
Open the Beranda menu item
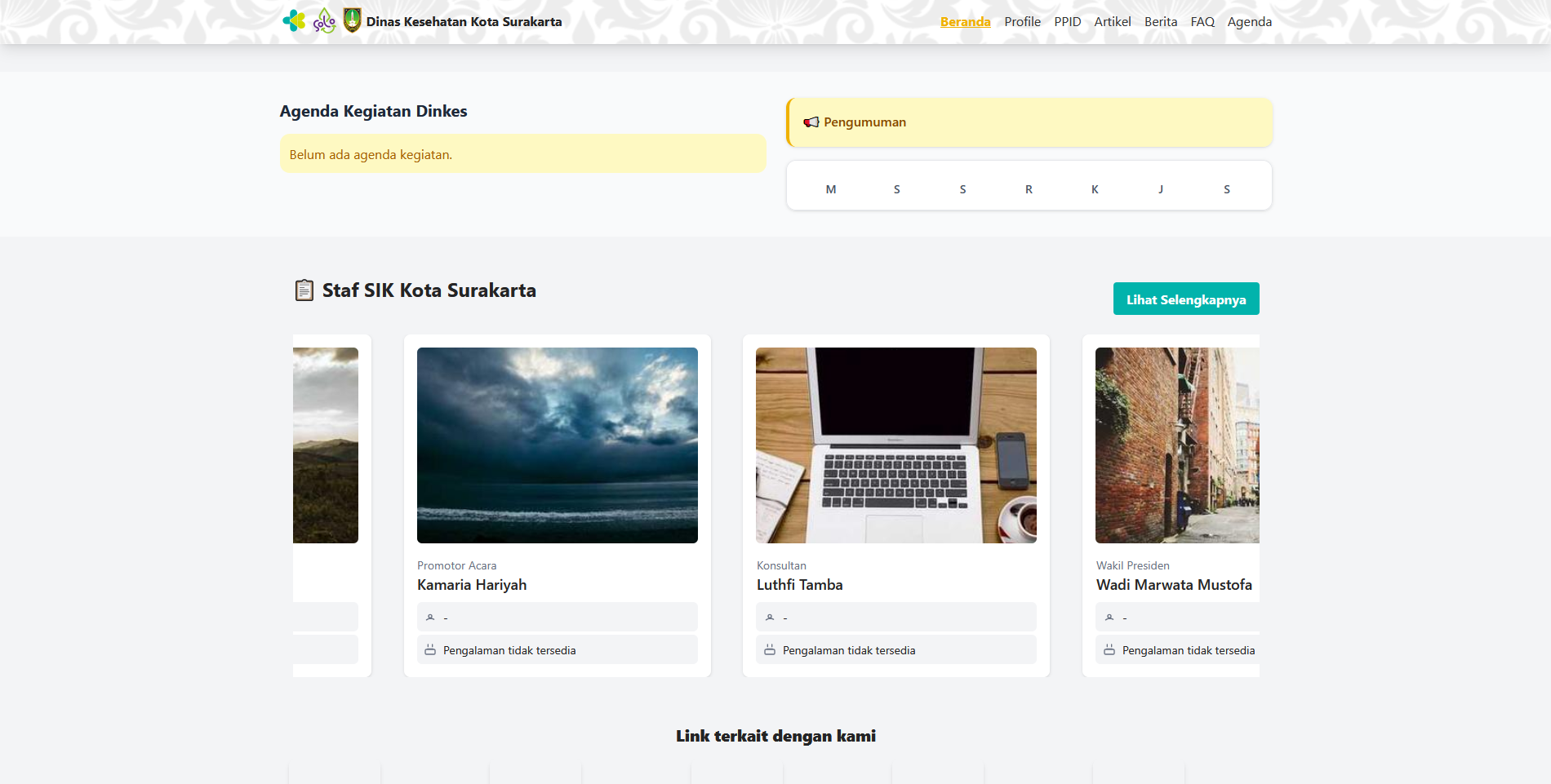coord(965,22)
